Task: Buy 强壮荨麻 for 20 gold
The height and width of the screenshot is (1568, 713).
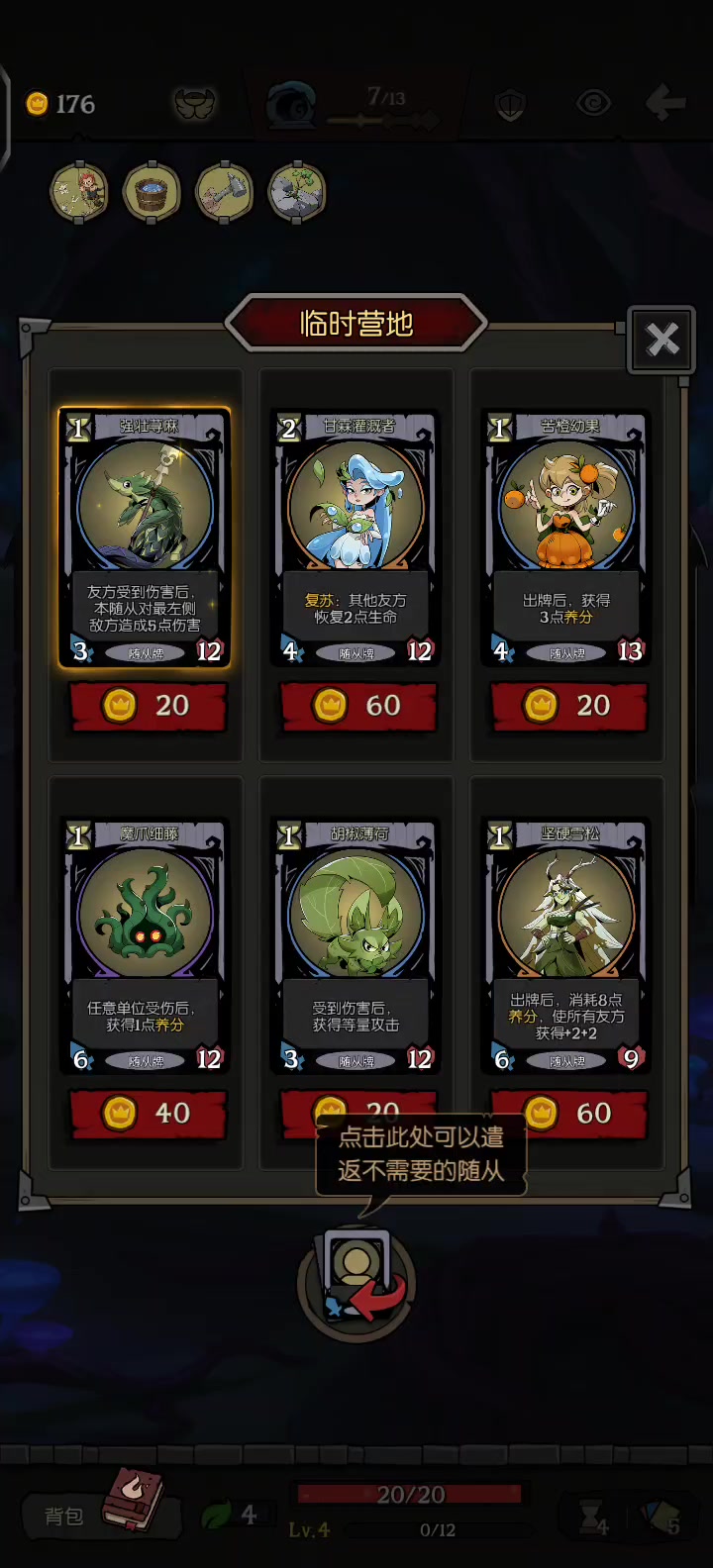Action: point(148,706)
